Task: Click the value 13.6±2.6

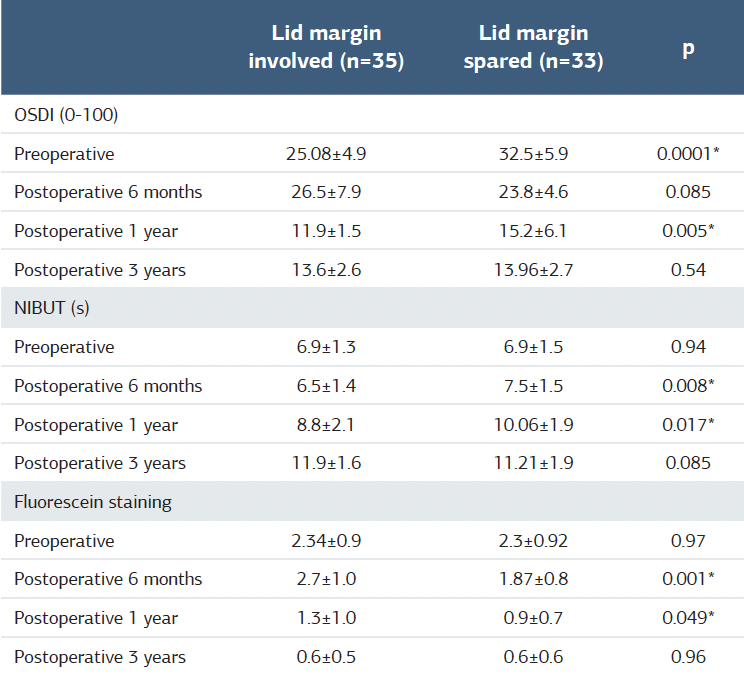Action: 326,270
